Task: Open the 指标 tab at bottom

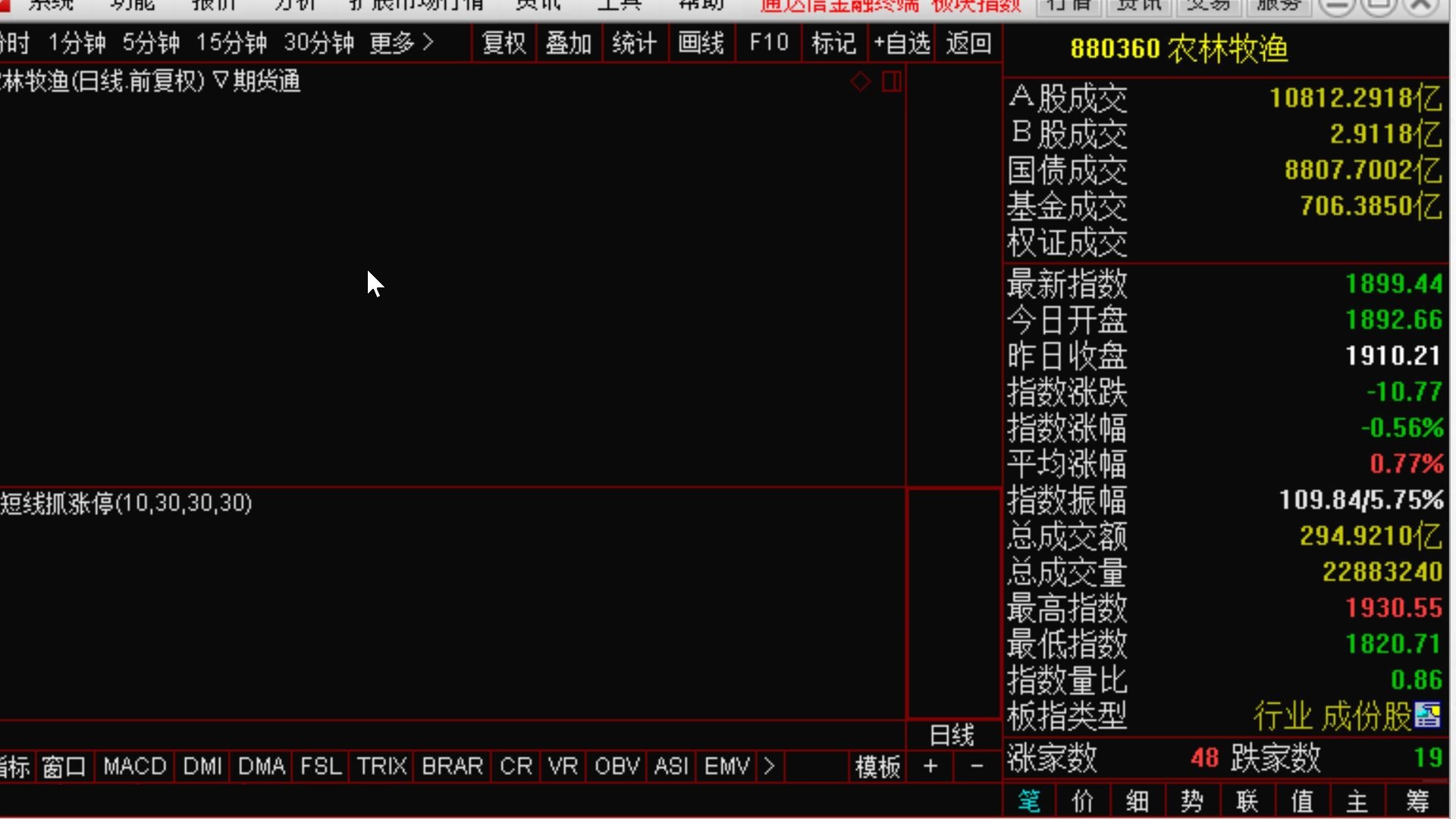Action: click(x=14, y=767)
